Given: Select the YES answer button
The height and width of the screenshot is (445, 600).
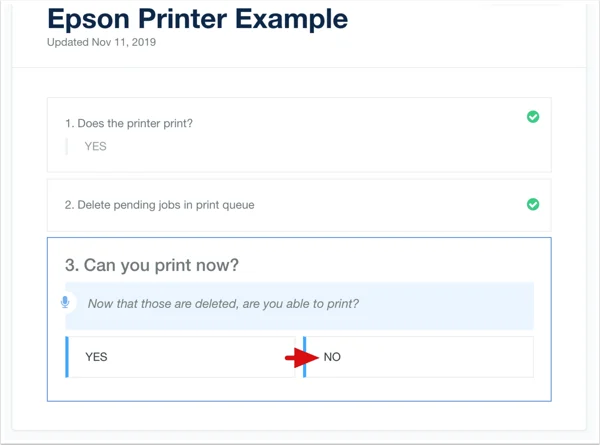Looking at the screenshot, I should 180,357.
